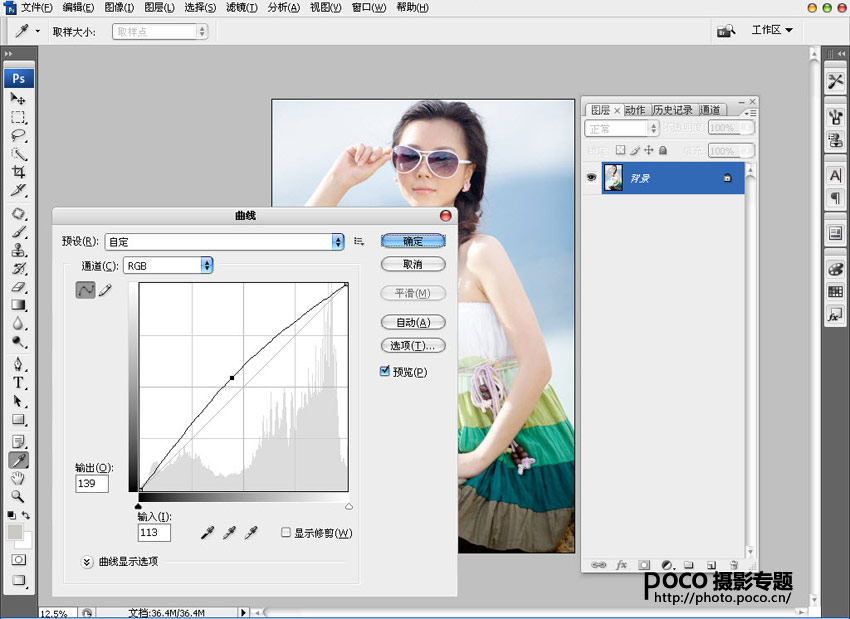Click the delete layer trash icon
This screenshot has height=619, width=850.
click(x=733, y=565)
